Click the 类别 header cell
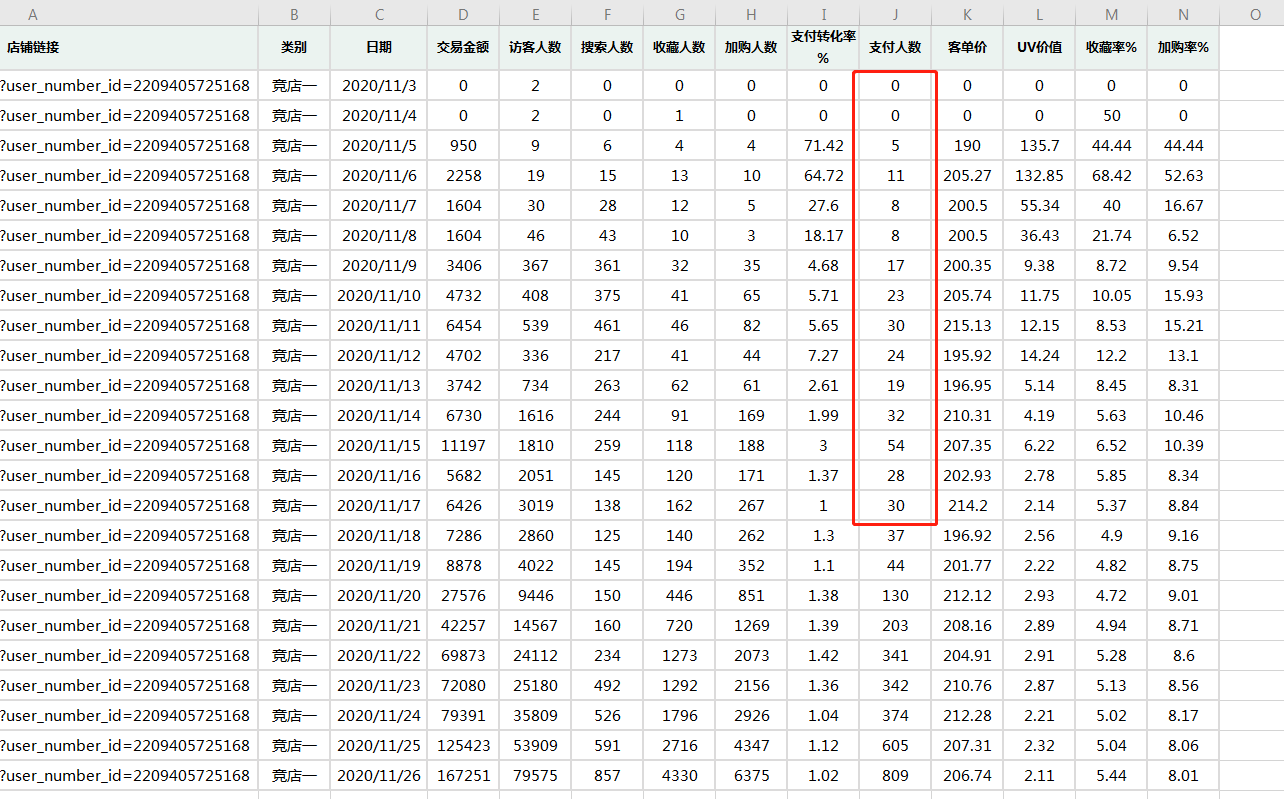The width and height of the screenshot is (1284, 799). (294, 47)
